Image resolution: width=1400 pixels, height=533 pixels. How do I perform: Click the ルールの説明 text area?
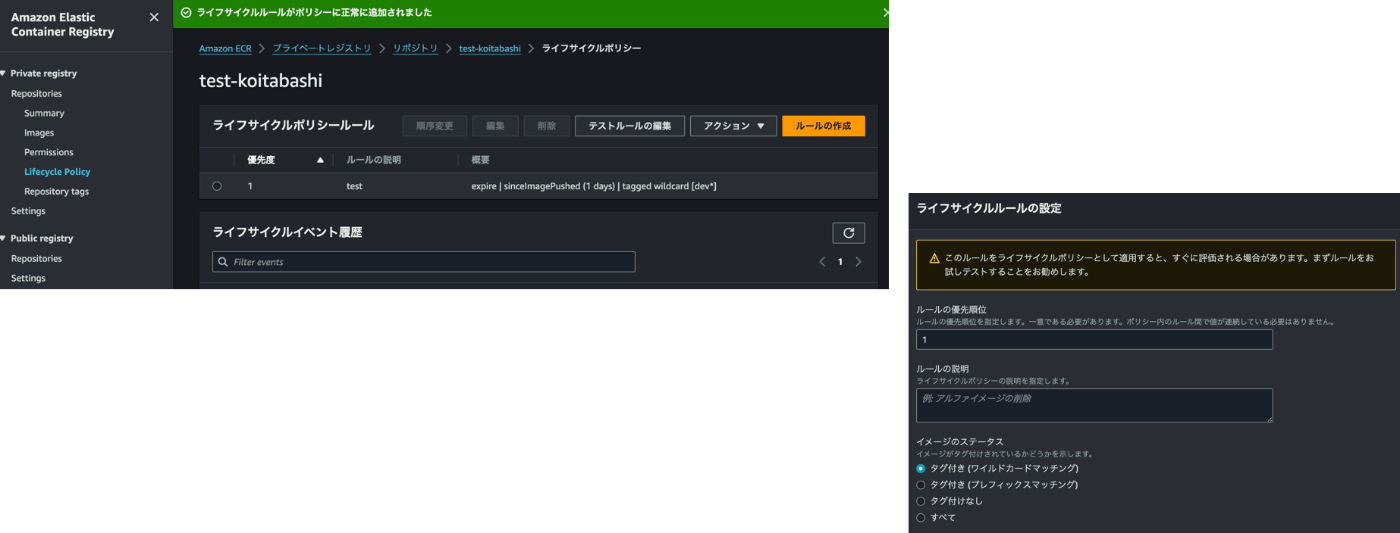point(1094,405)
